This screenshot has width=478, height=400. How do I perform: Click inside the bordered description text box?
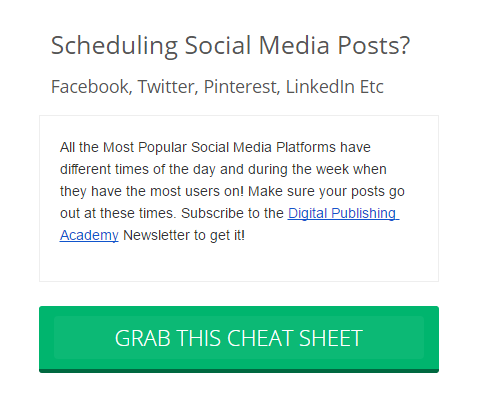click(x=239, y=198)
